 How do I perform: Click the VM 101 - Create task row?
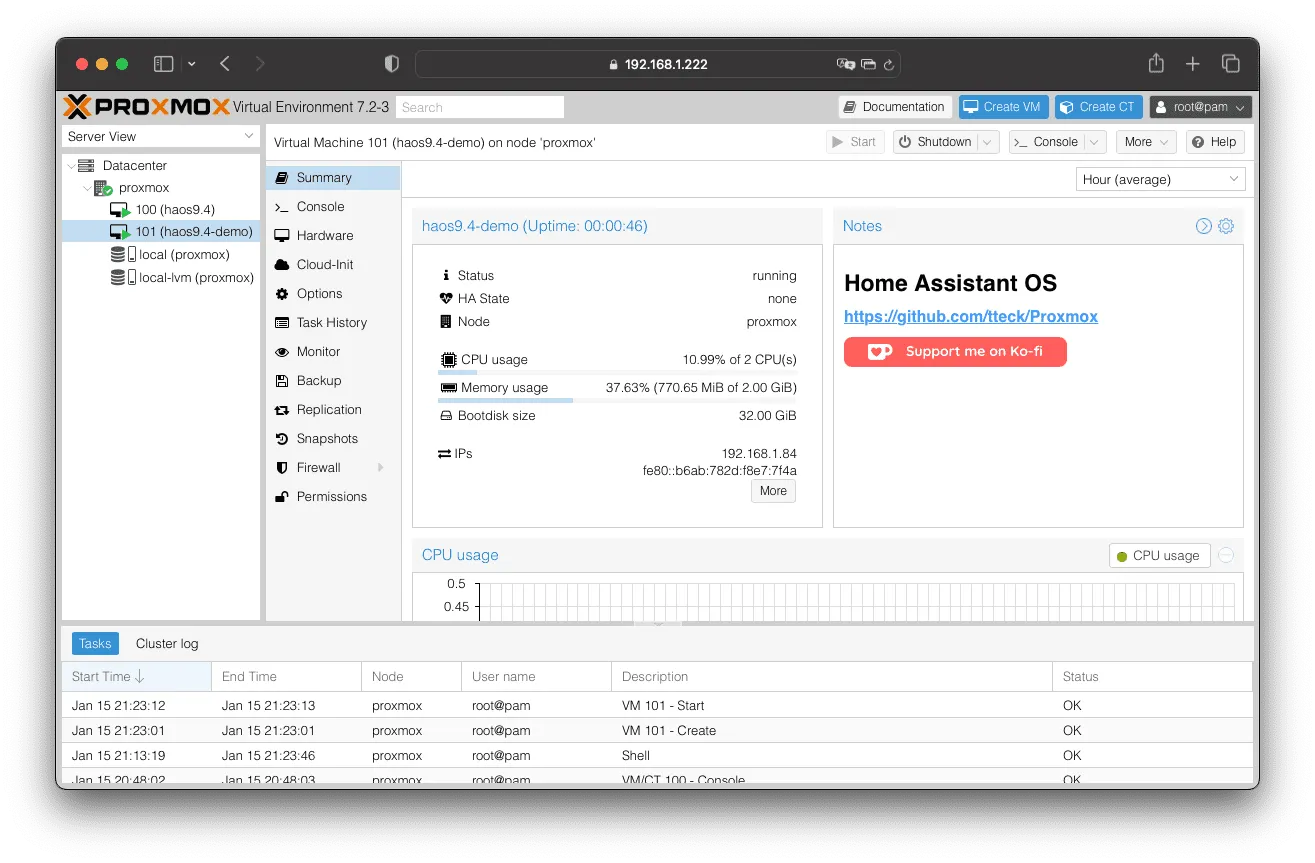657,731
